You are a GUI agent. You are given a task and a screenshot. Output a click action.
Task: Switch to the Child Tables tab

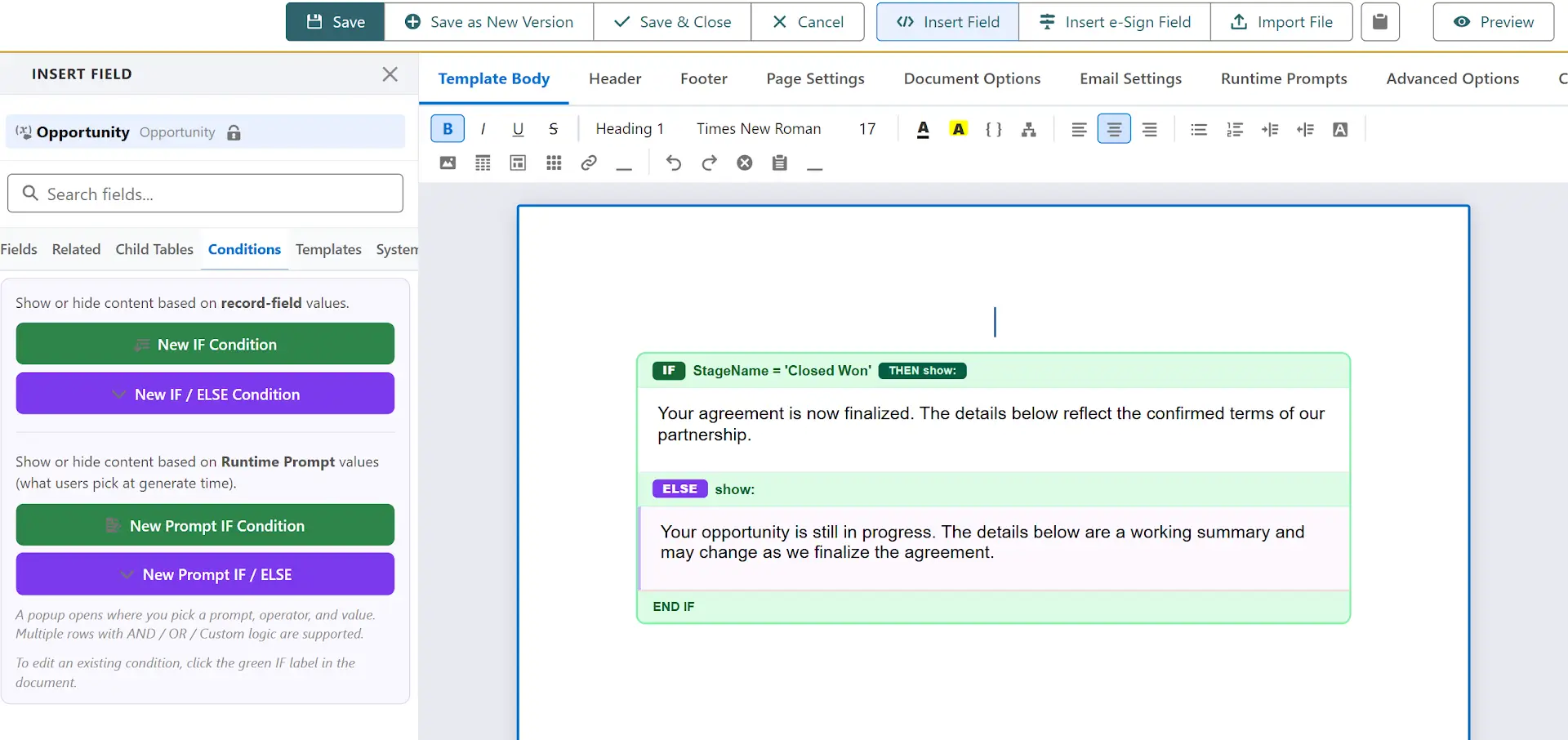pos(154,249)
